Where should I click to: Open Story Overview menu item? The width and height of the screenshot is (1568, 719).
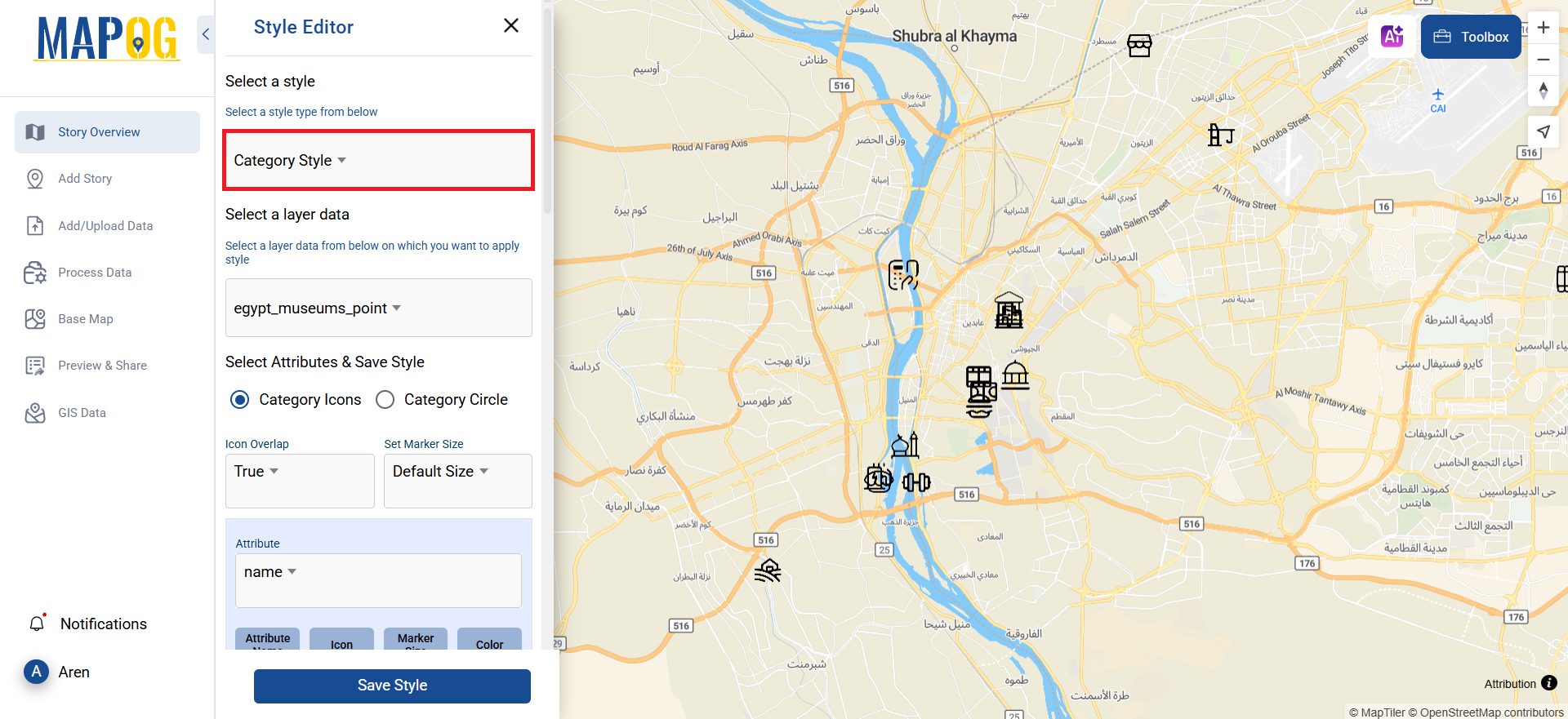[x=107, y=132]
